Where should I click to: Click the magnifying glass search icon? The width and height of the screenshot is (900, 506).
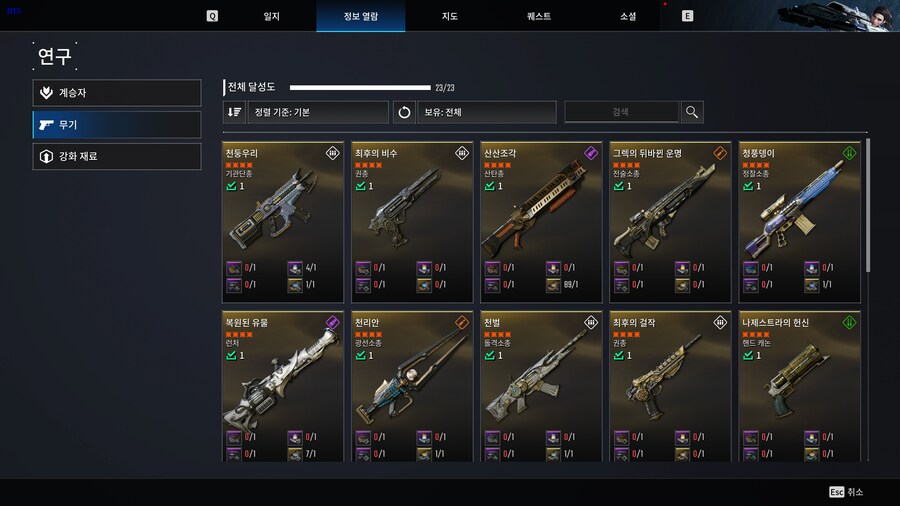click(692, 112)
